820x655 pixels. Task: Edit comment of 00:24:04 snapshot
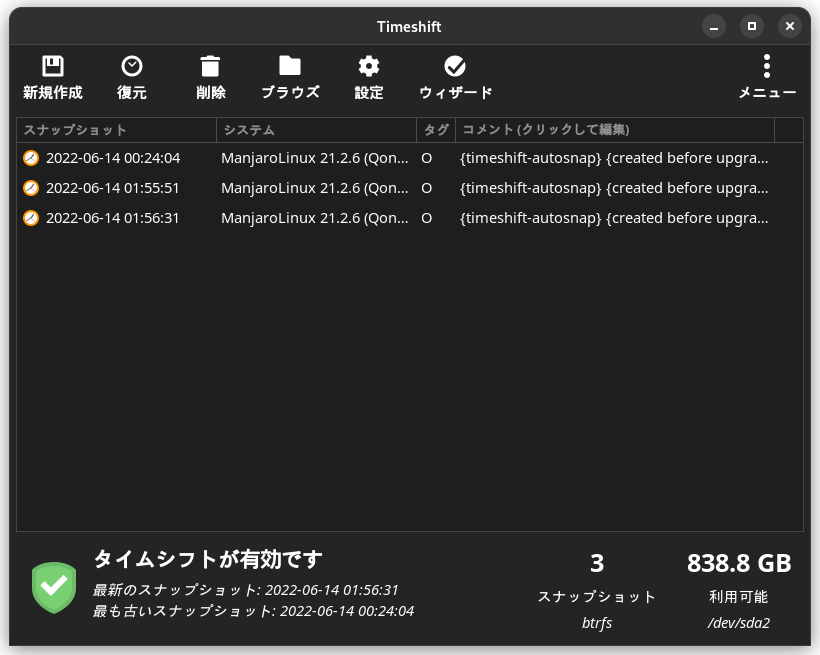point(614,158)
